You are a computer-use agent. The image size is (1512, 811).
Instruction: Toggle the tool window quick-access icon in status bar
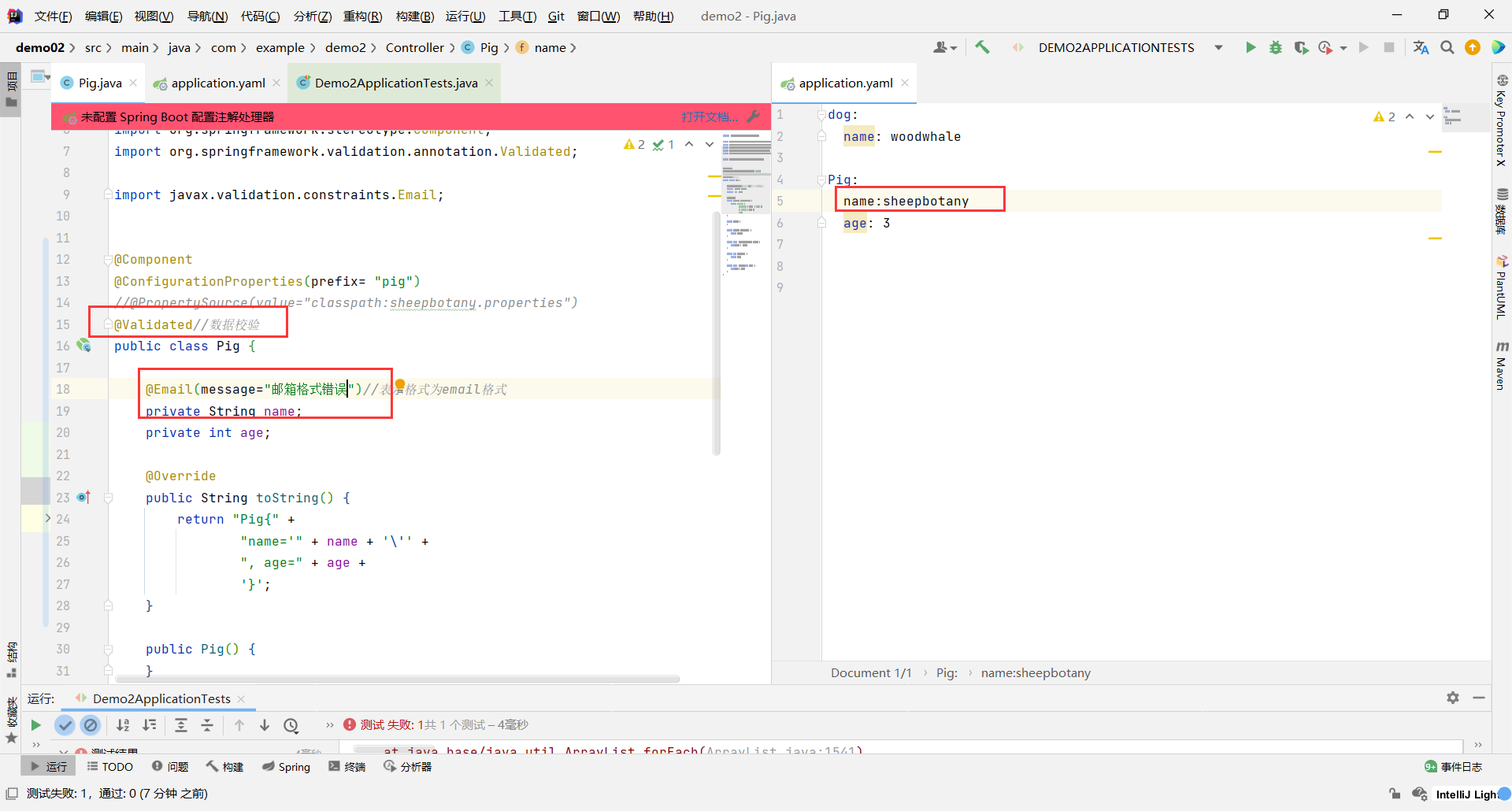[11, 793]
